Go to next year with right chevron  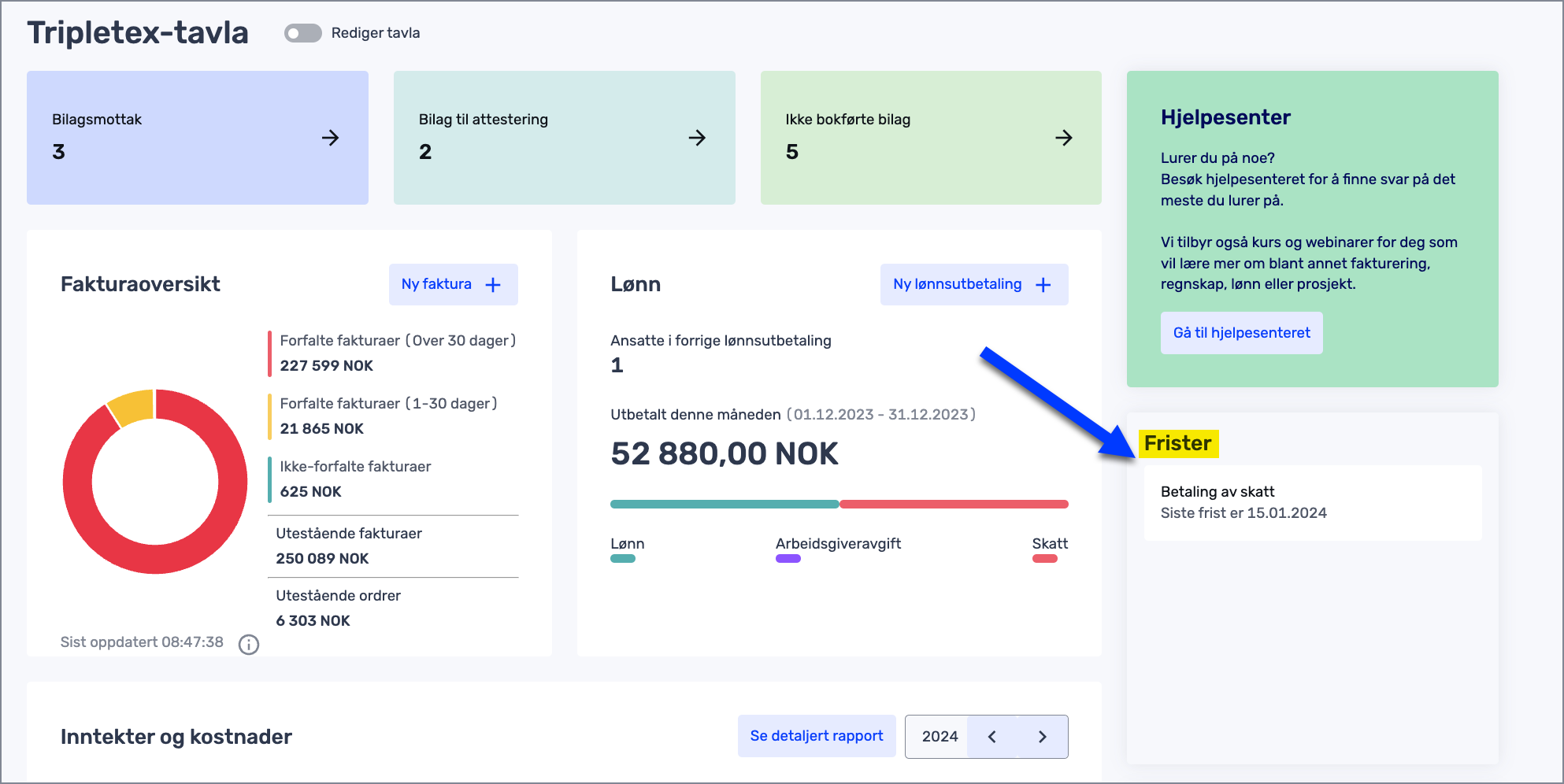1043,737
